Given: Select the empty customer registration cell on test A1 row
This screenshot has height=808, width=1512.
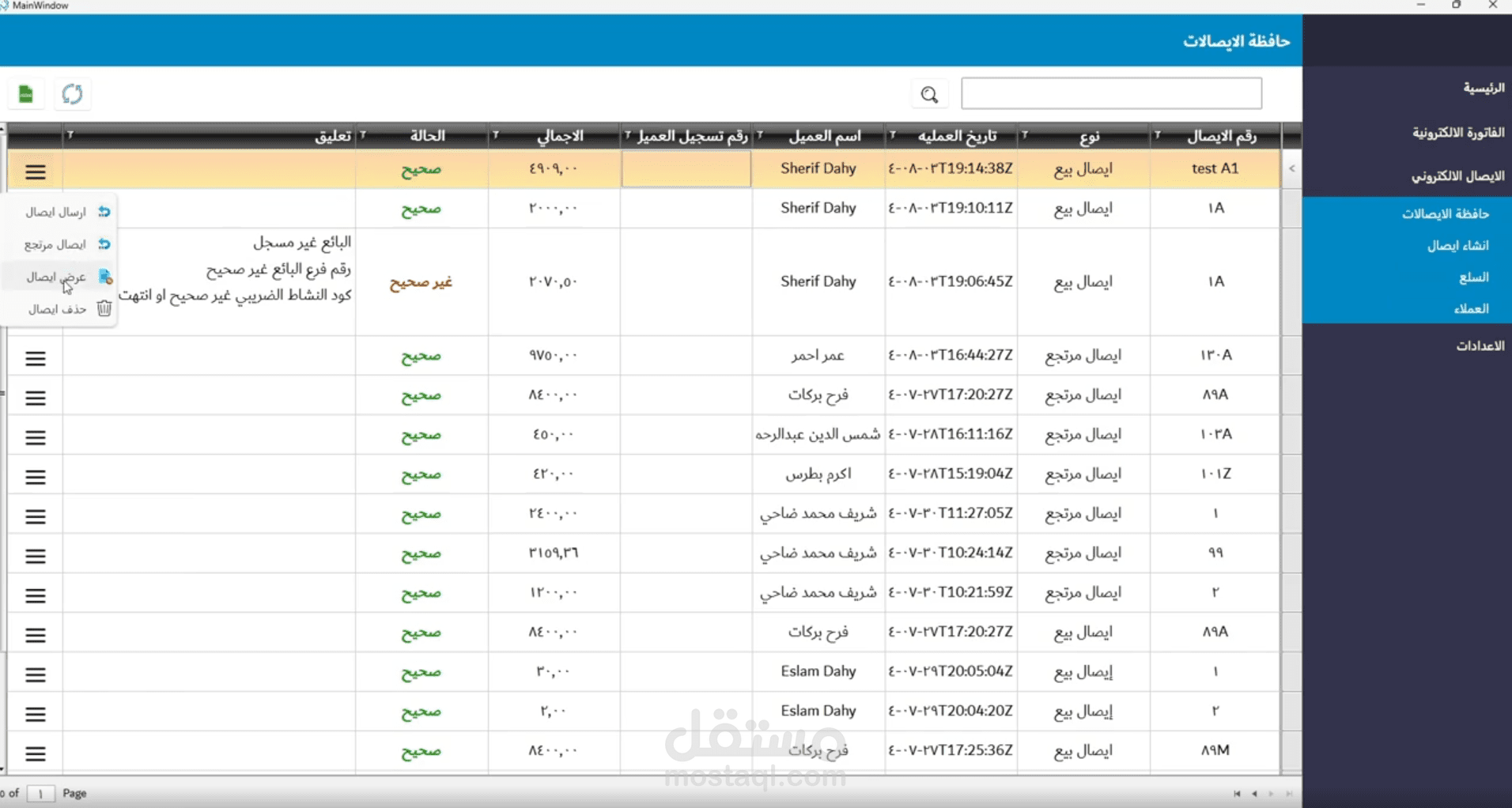Looking at the screenshot, I should [686, 168].
